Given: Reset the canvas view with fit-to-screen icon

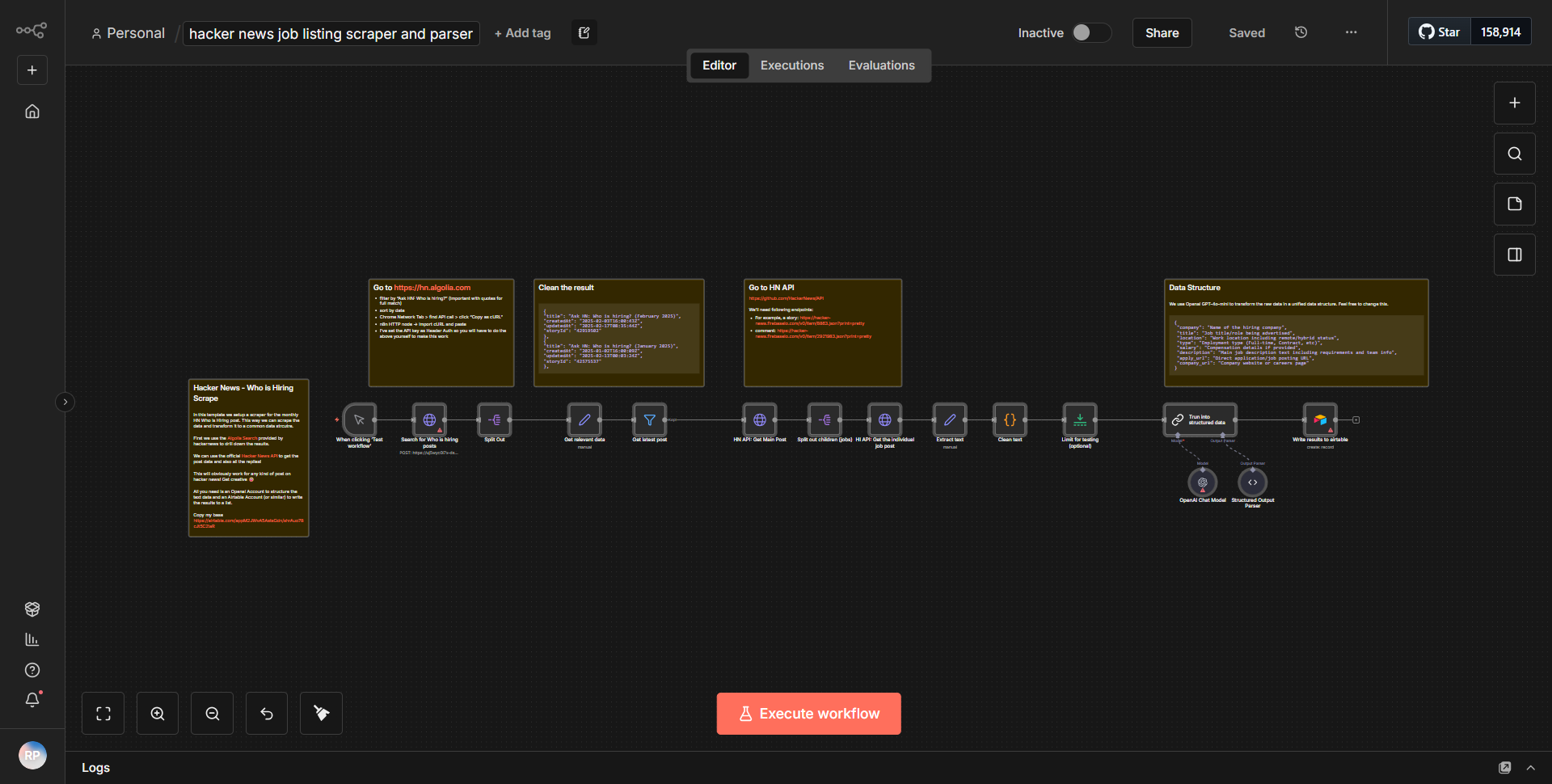Looking at the screenshot, I should click(x=103, y=713).
